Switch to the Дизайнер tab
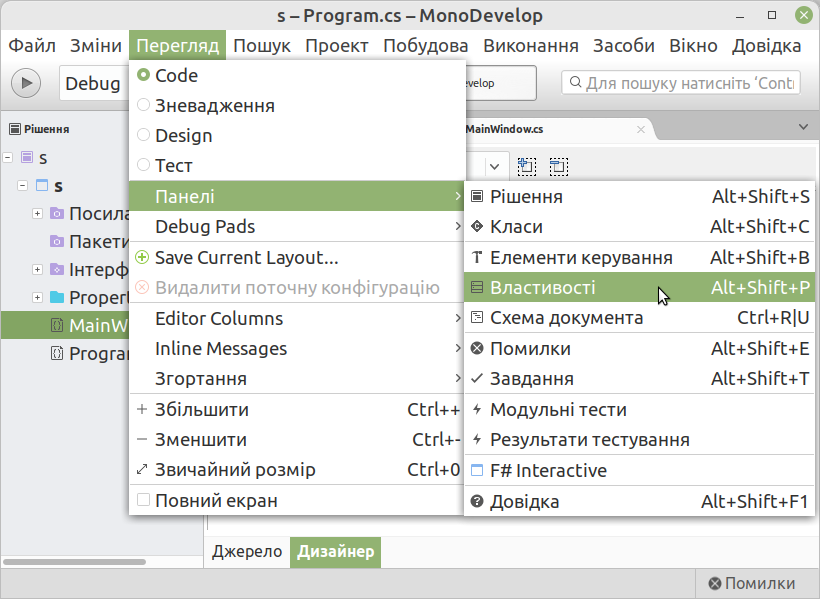The image size is (820, 599). coord(336,551)
